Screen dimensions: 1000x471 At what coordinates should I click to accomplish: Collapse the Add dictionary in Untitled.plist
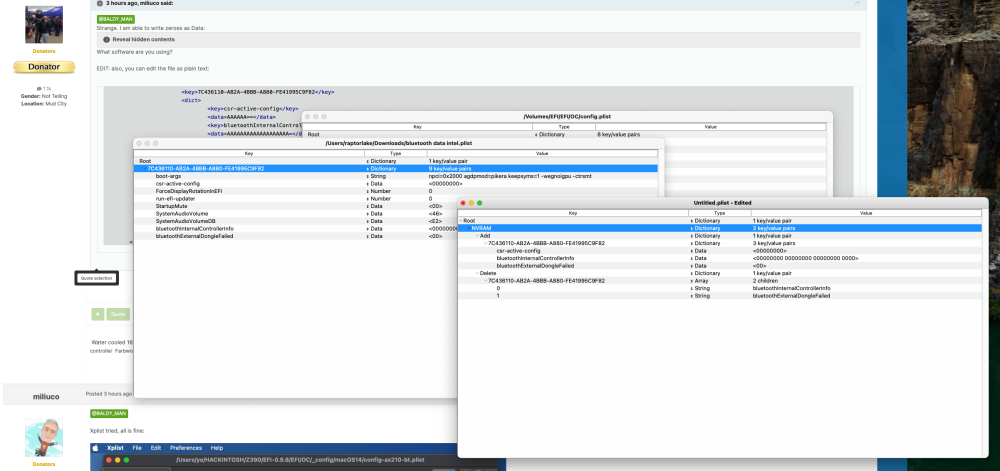(x=476, y=236)
